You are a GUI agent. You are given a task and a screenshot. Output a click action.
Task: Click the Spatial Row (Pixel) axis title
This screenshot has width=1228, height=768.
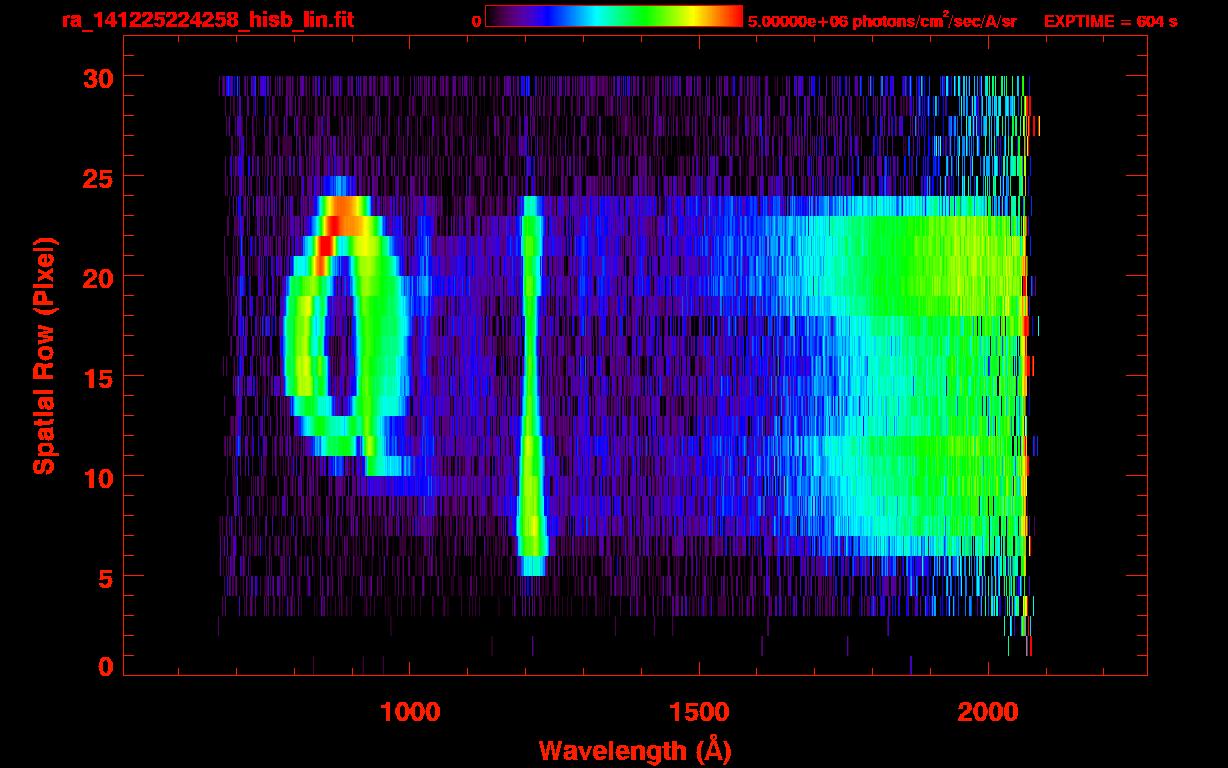click(43, 357)
